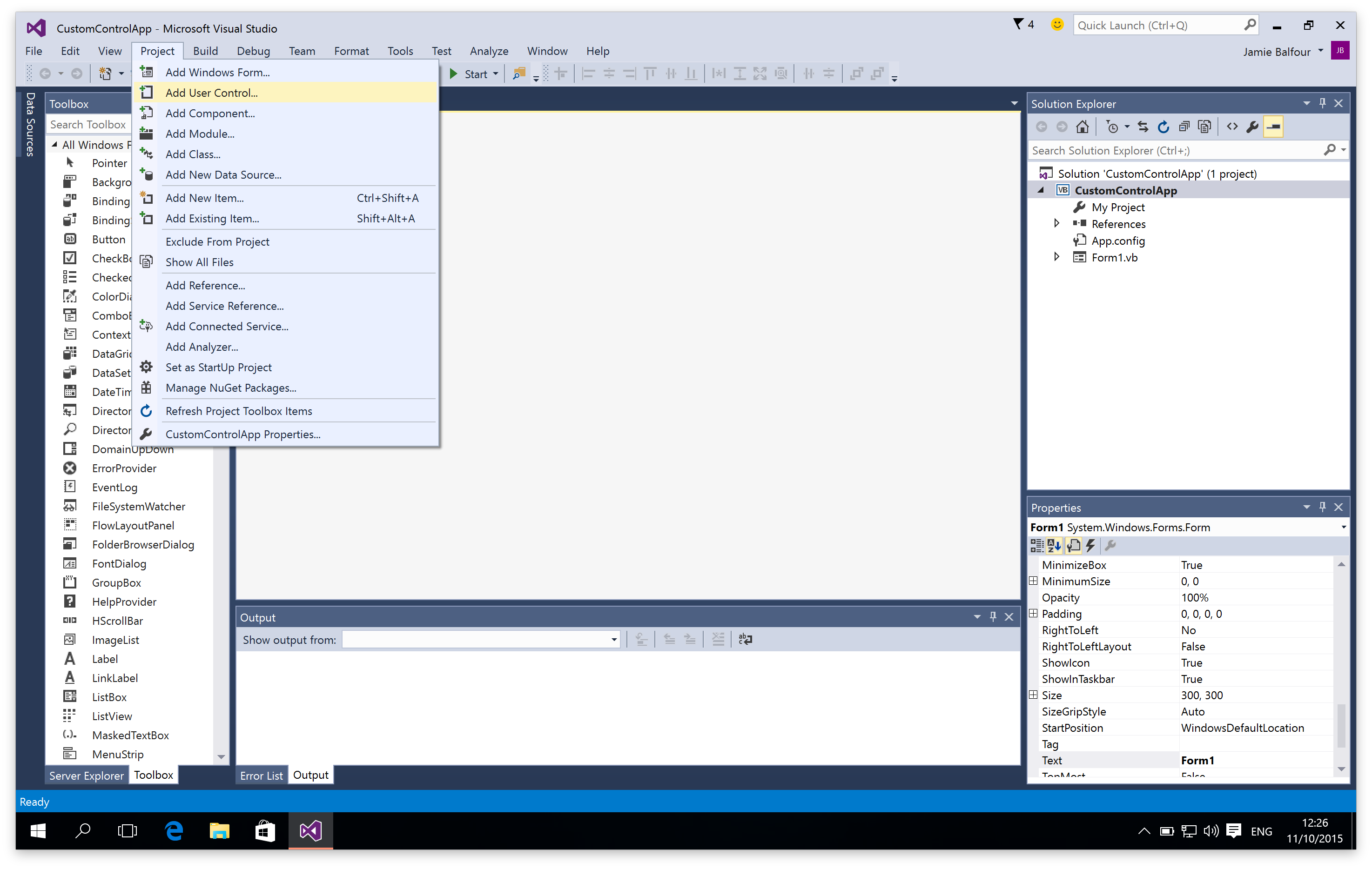Switch to the Server Explorer tab
This screenshot has height=869, width=1372.
coord(86,775)
